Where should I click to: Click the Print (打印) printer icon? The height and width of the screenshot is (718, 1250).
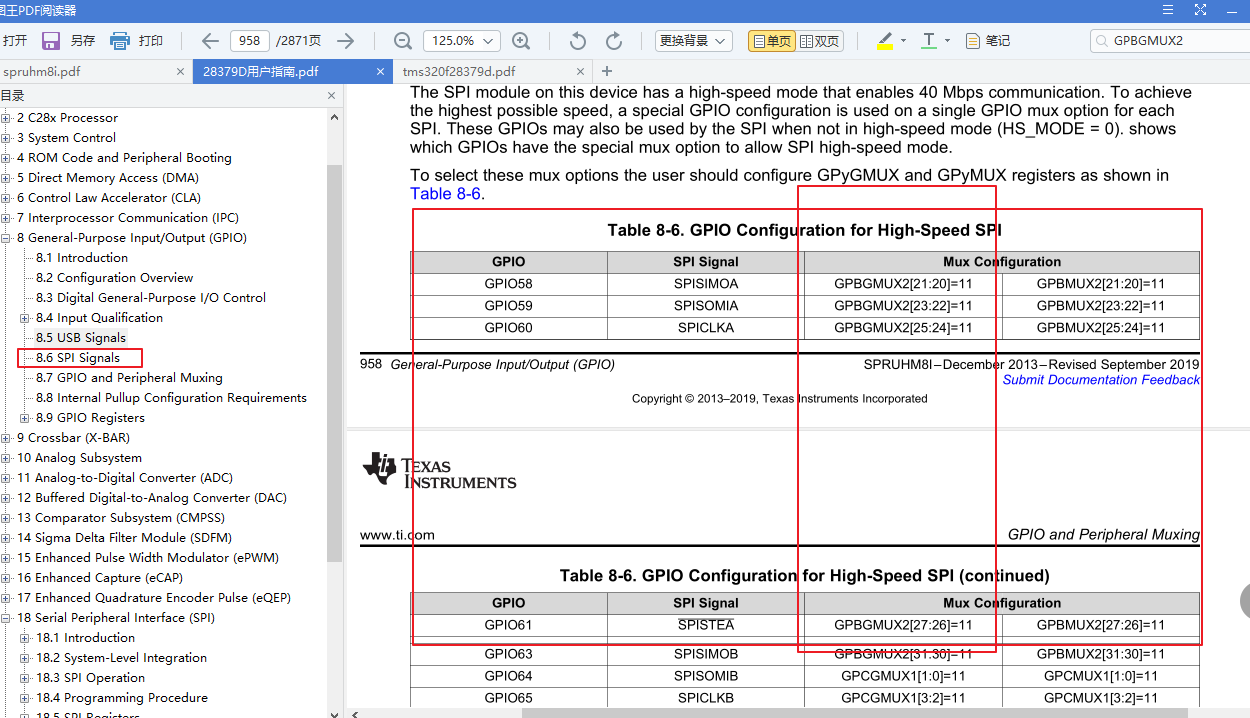[120, 41]
